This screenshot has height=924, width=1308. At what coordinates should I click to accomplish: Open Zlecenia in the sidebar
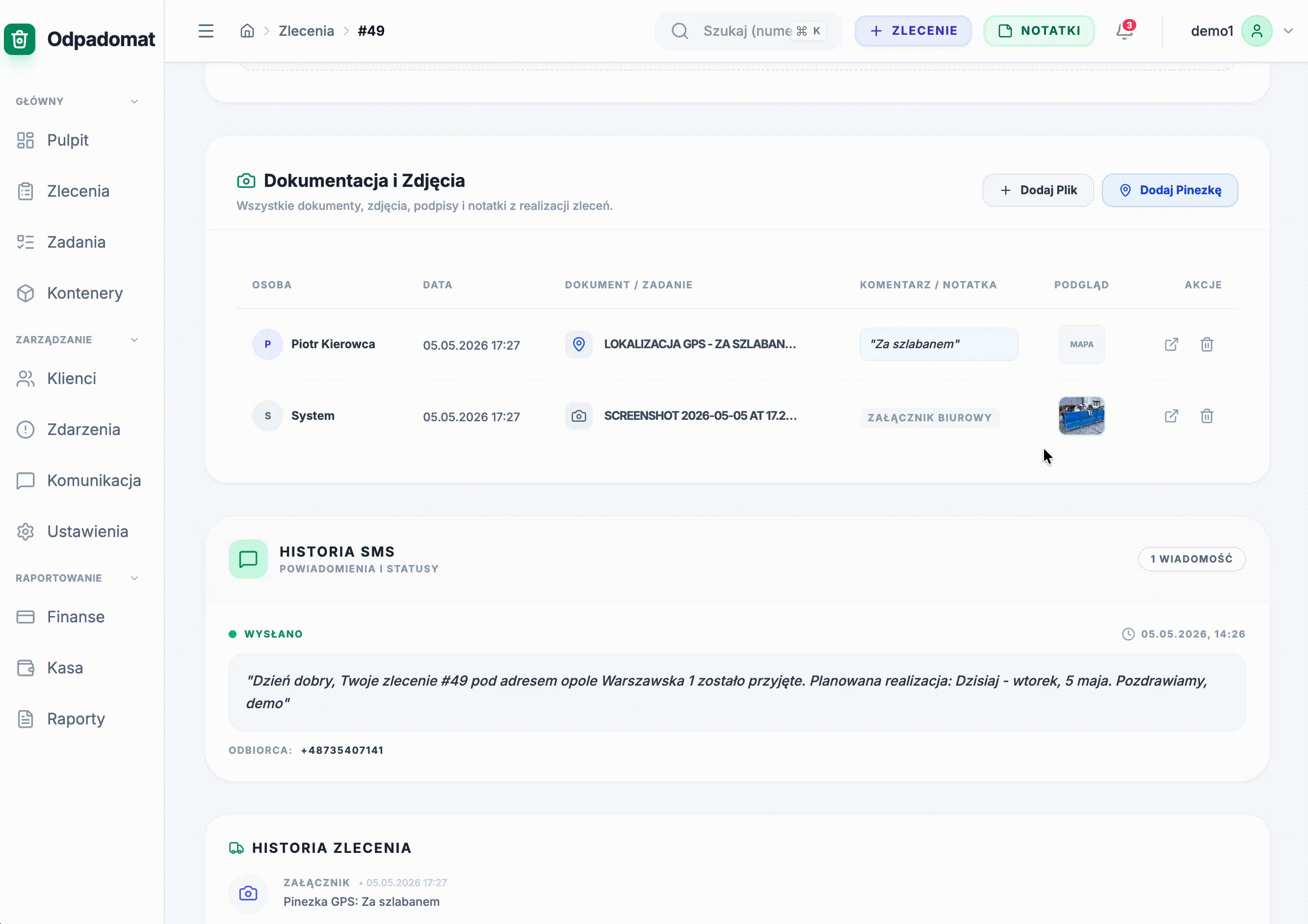(78, 191)
